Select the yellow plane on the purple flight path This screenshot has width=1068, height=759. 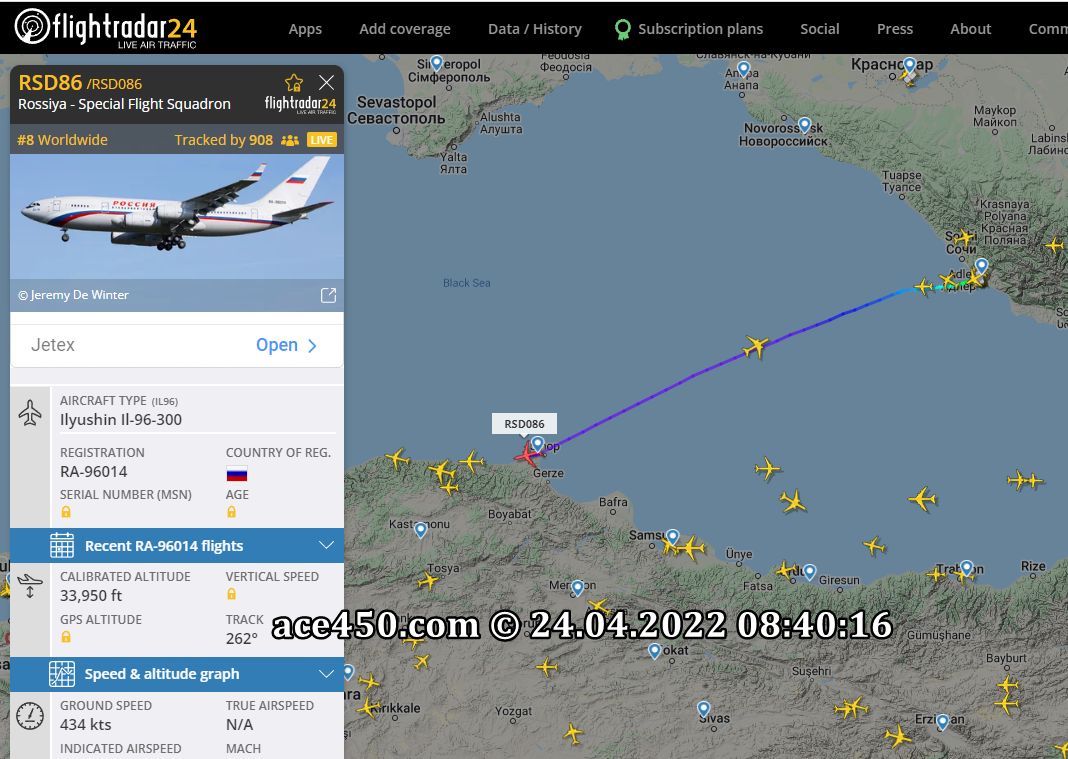click(x=755, y=347)
